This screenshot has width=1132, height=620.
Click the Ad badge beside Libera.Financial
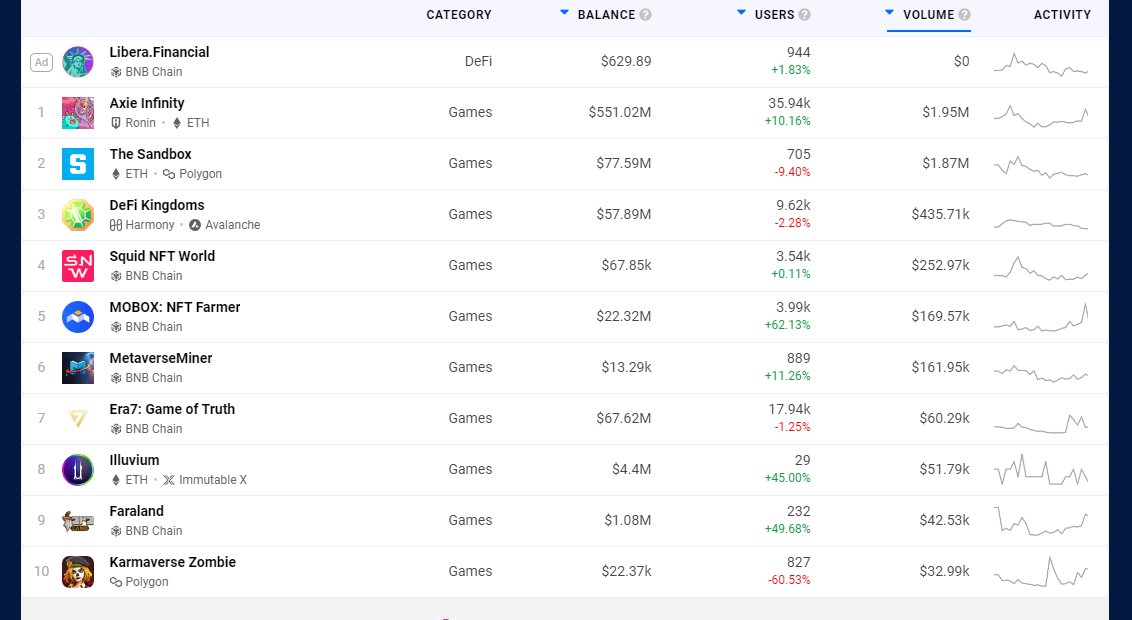42,62
